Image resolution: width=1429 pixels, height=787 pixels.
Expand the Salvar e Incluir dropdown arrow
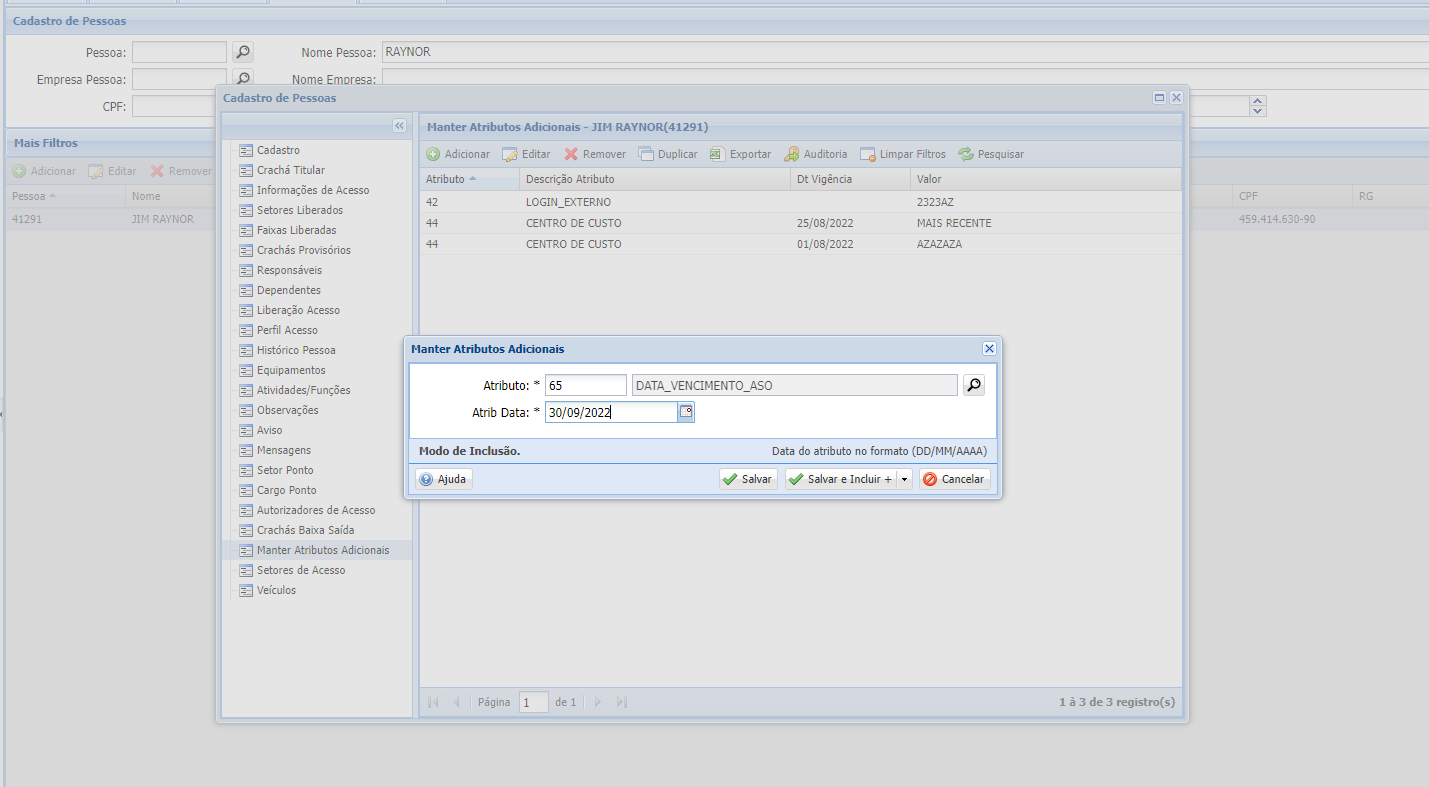(905, 479)
